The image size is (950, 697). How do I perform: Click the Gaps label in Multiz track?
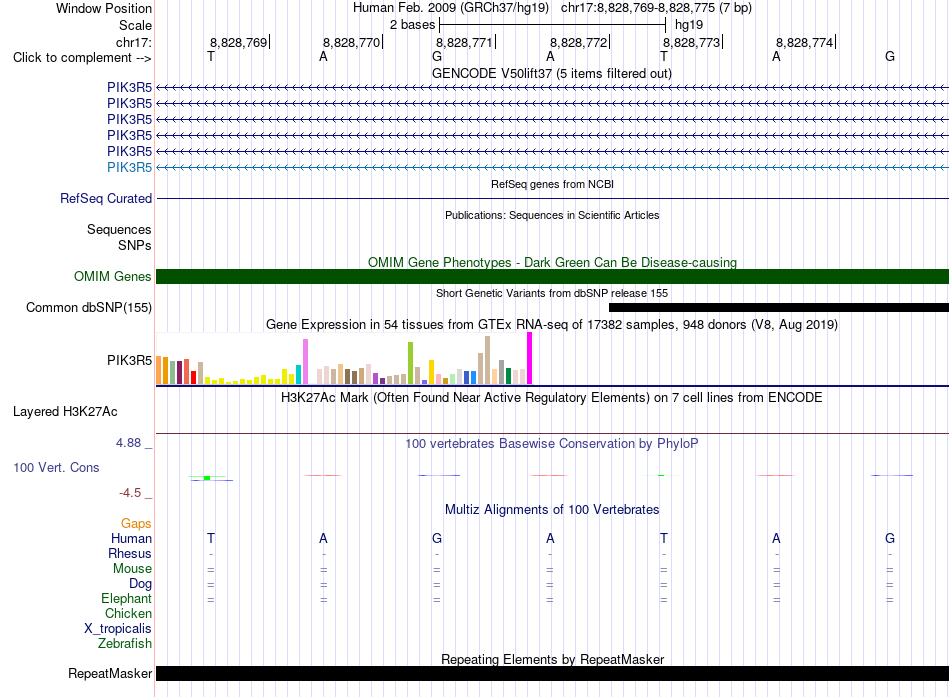pos(136,524)
